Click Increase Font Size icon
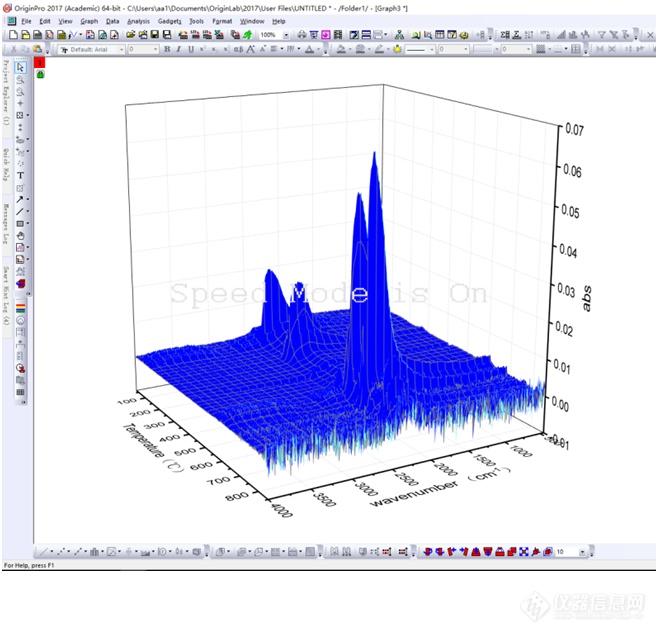The height and width of the screenshot is (634, 658). (251, 50)
